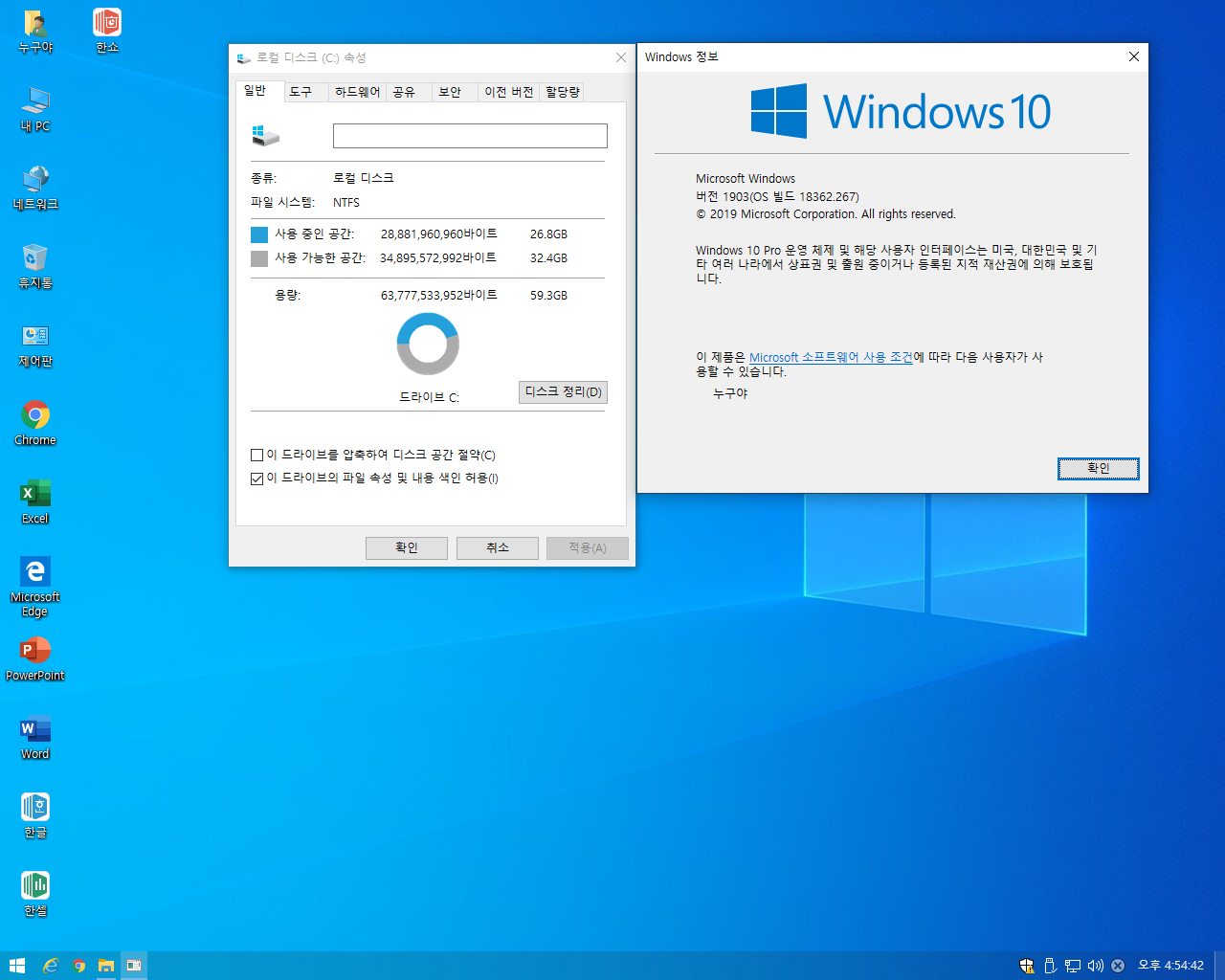Open the 휴지통 recycle bin icon
The height and width of the screenshot is (980, 1225).
pos(35,266)
